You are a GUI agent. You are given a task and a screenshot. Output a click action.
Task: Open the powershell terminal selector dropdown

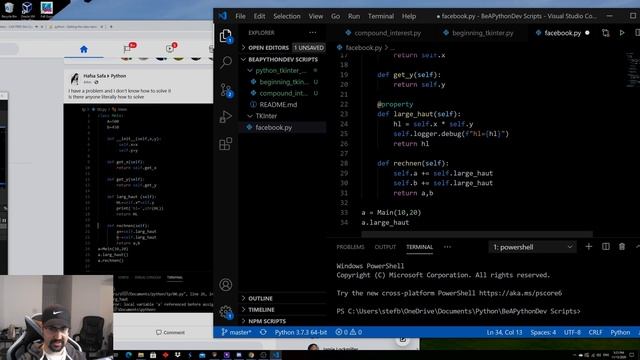532,247
